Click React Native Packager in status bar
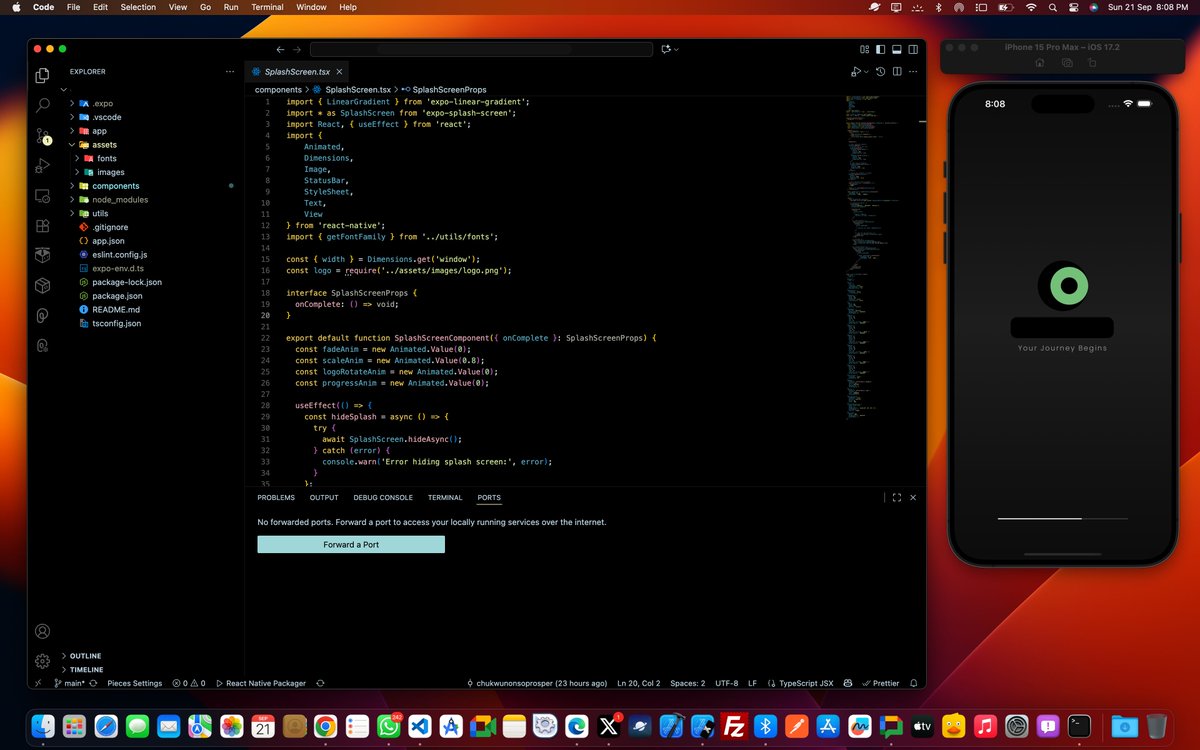 (261, 683)
